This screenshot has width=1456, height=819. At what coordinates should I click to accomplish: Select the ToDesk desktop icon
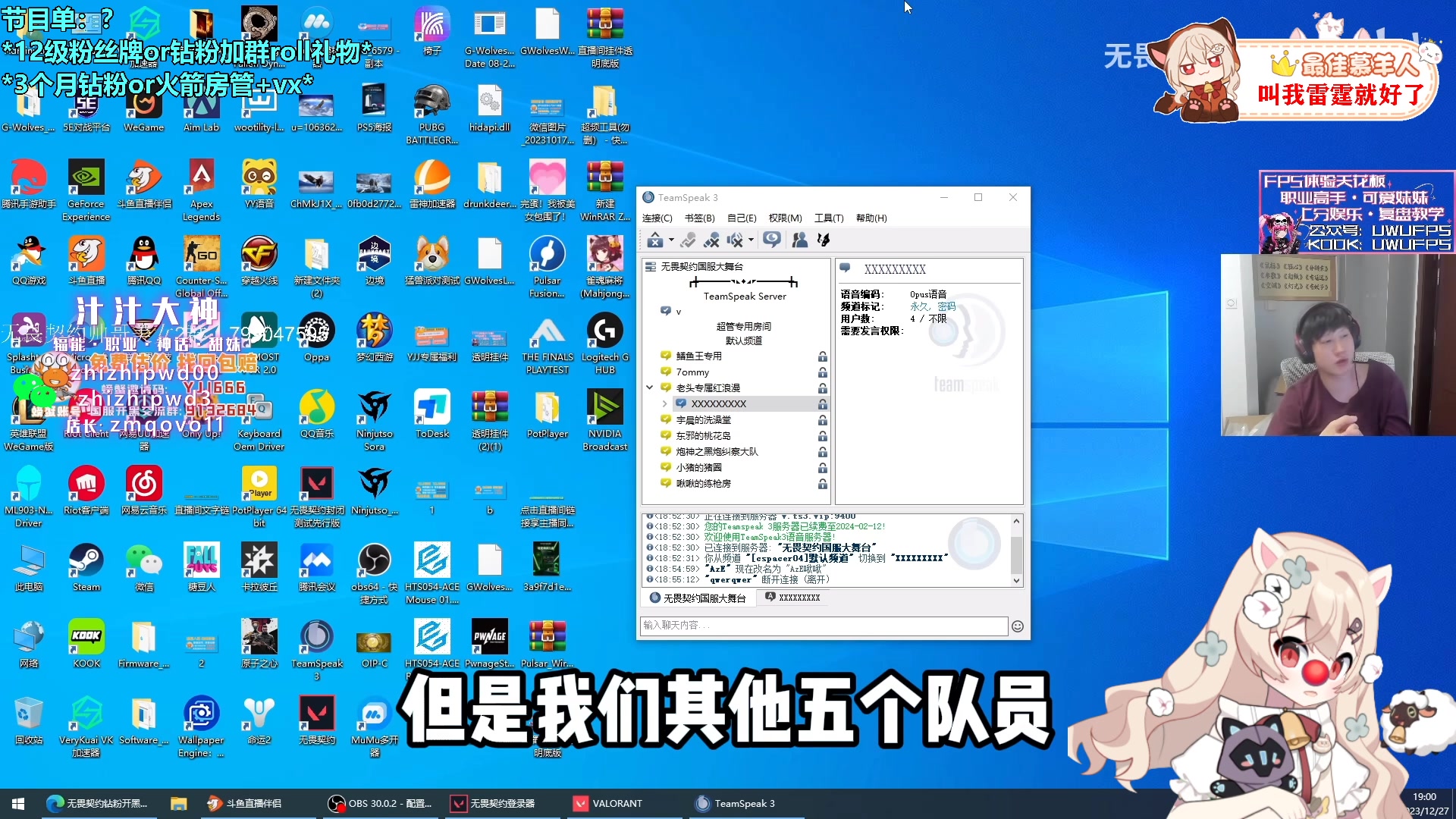[432, 414]
